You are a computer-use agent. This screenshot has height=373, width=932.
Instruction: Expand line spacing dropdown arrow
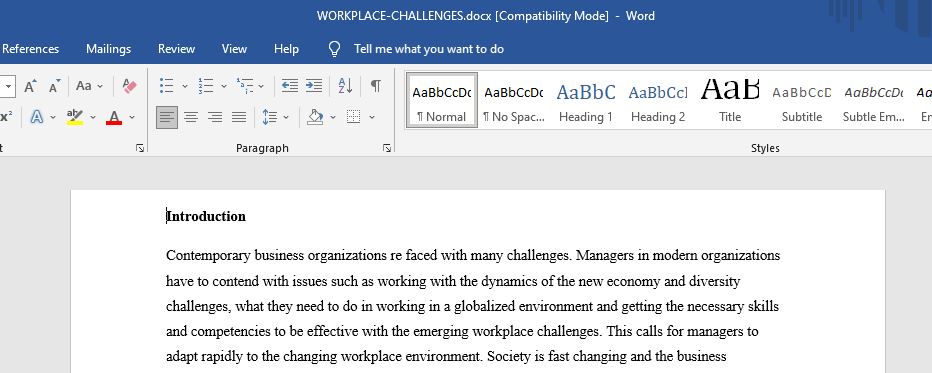(x=286, y=118)
